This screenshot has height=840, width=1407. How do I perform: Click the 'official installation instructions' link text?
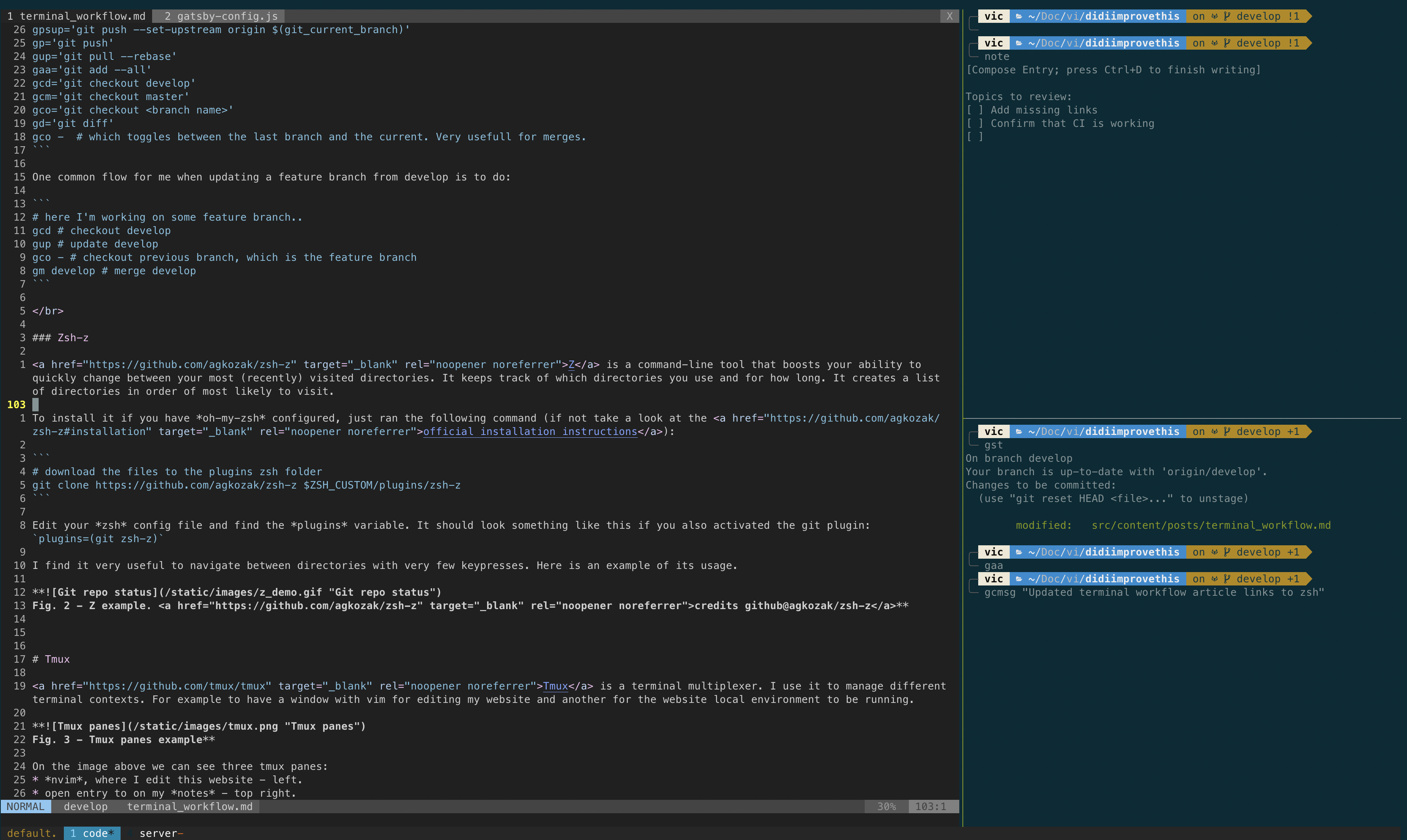click(x=530, y=432)
